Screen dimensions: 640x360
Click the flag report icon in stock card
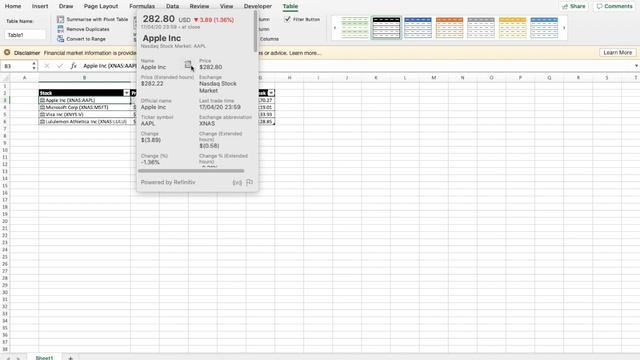249,182
